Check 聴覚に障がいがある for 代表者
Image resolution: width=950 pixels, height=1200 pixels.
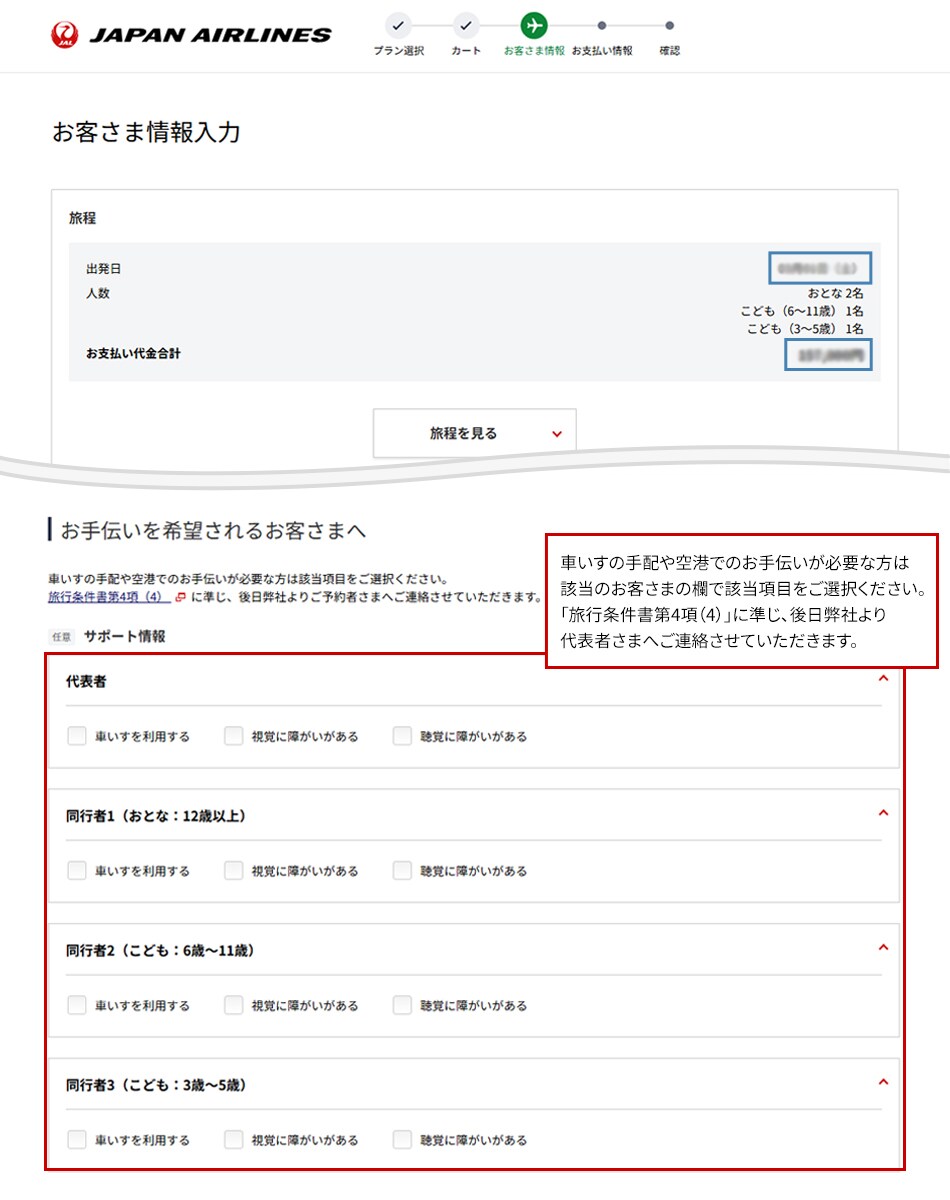[x=402, y=736]
